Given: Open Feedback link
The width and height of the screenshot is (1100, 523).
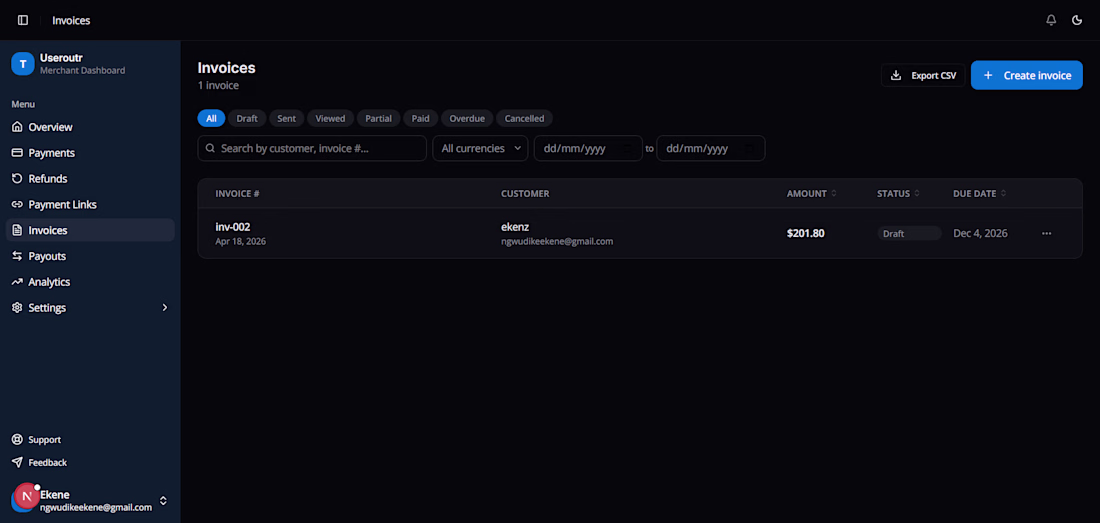Looking at the screenshot, I should coord(90,463).
